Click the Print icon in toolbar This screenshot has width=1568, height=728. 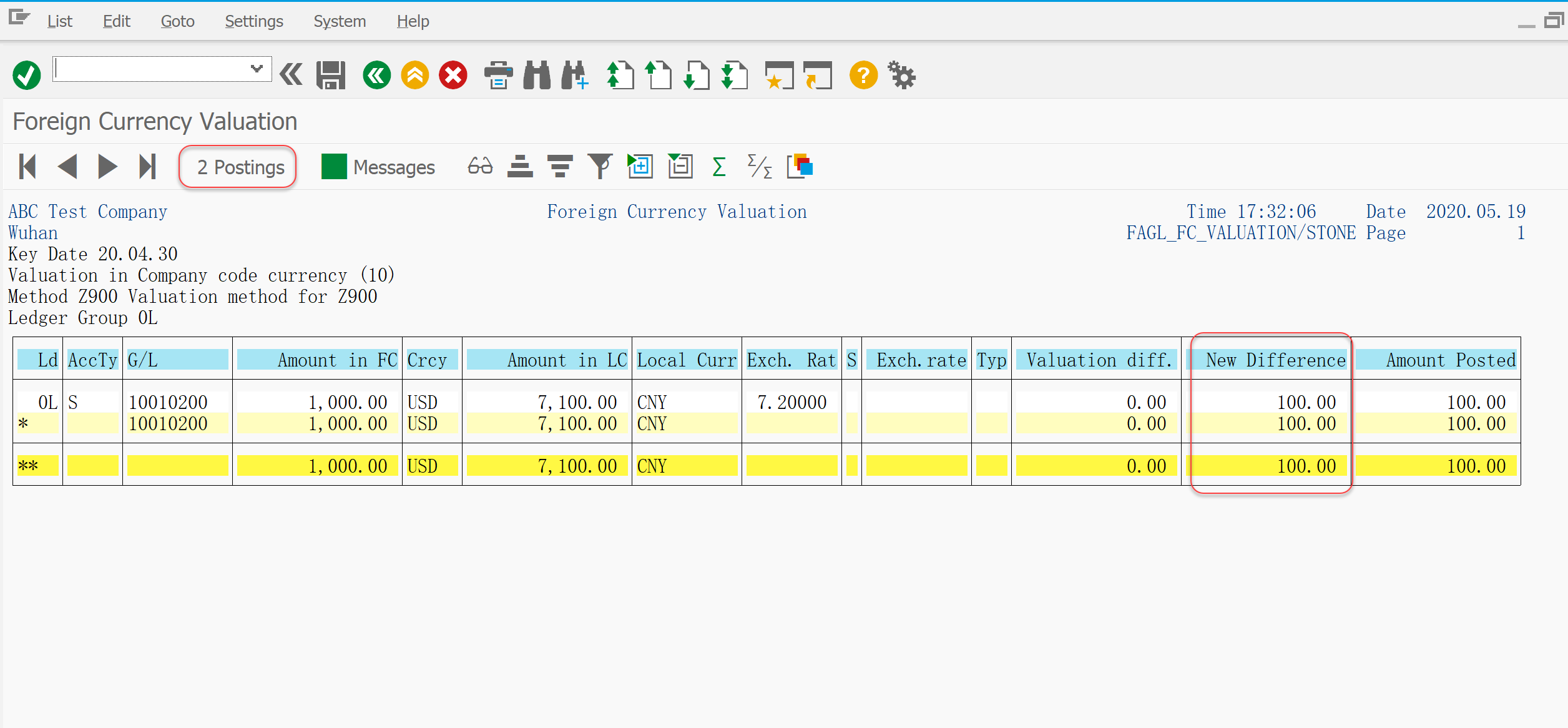click(x=498, y=76)
